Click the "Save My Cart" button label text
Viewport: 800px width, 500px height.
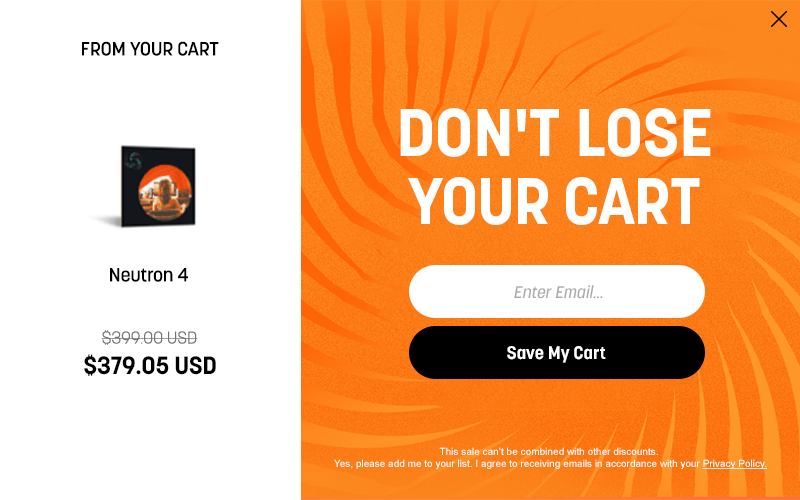click(556, 353)
